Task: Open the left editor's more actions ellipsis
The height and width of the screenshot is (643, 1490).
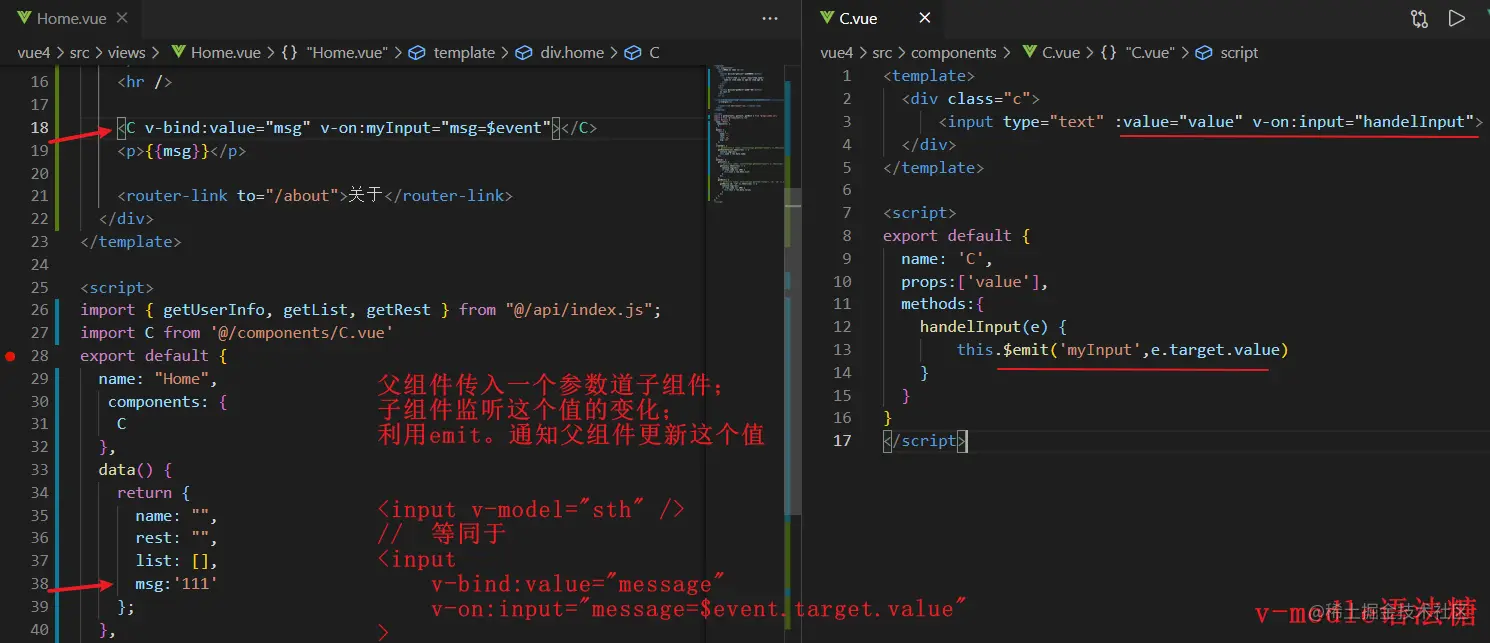Action: (x=770, y=18)
